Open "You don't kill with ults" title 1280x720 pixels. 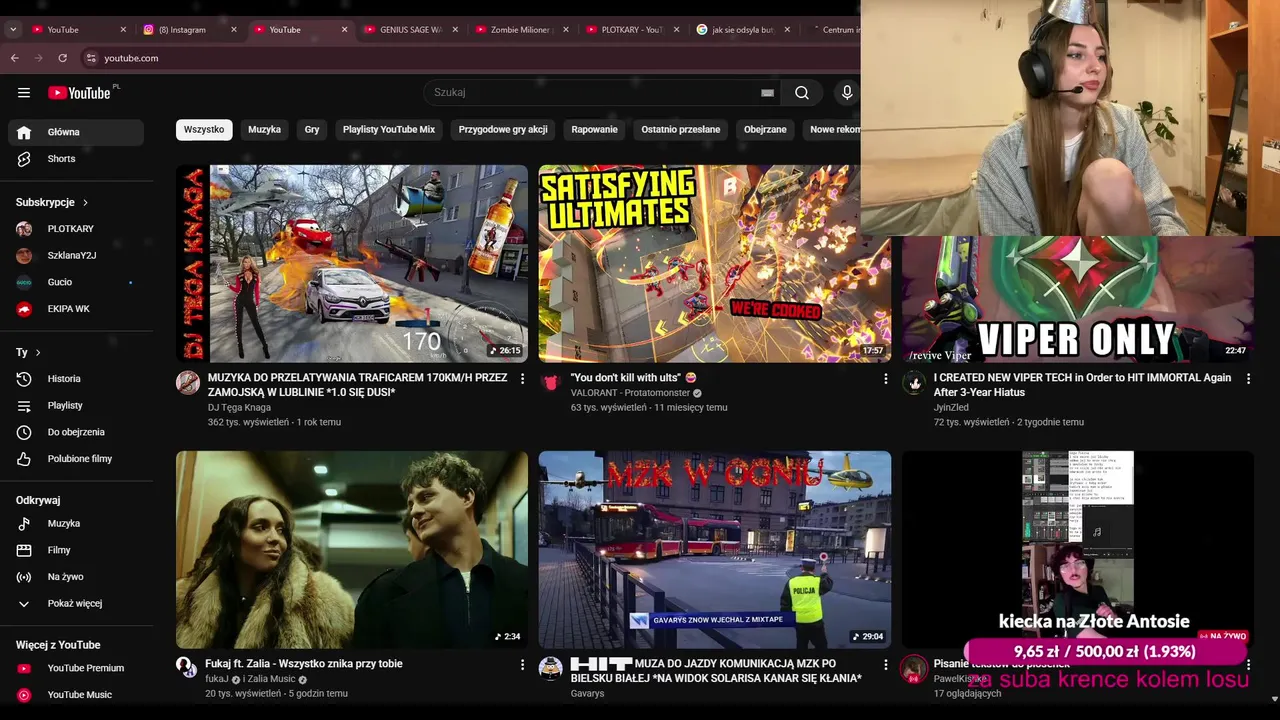633,378
